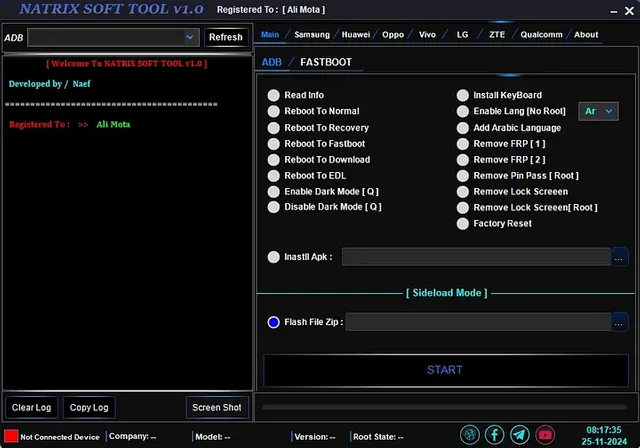The width and height of the screenshot is (640, 448).
Task: Click the red 'Registered To :' log text
Action: [x=39, y=124]
